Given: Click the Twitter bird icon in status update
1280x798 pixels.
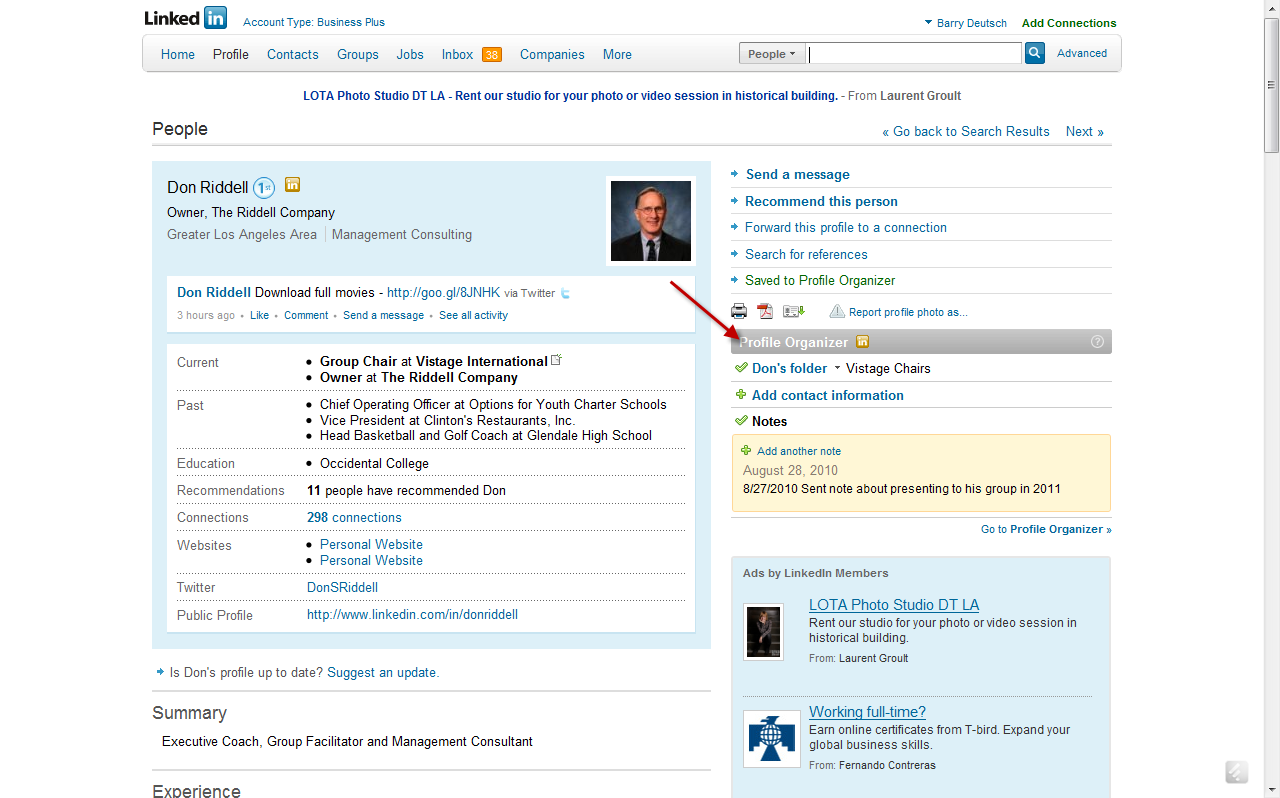Looking at the screenshot, I should coord(566,293).
